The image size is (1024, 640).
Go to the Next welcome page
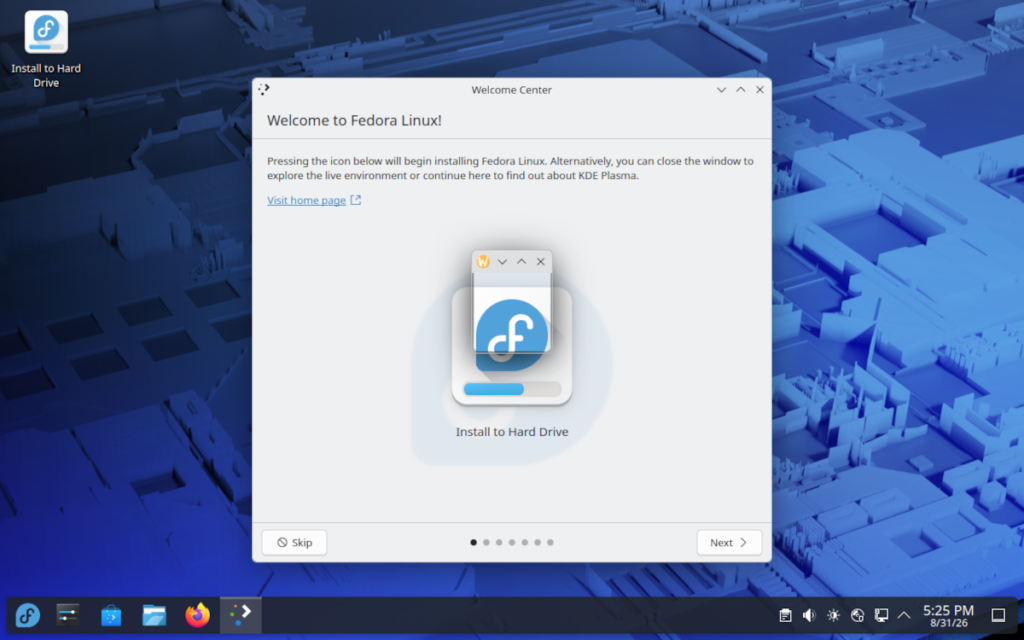tap(729, 542)
